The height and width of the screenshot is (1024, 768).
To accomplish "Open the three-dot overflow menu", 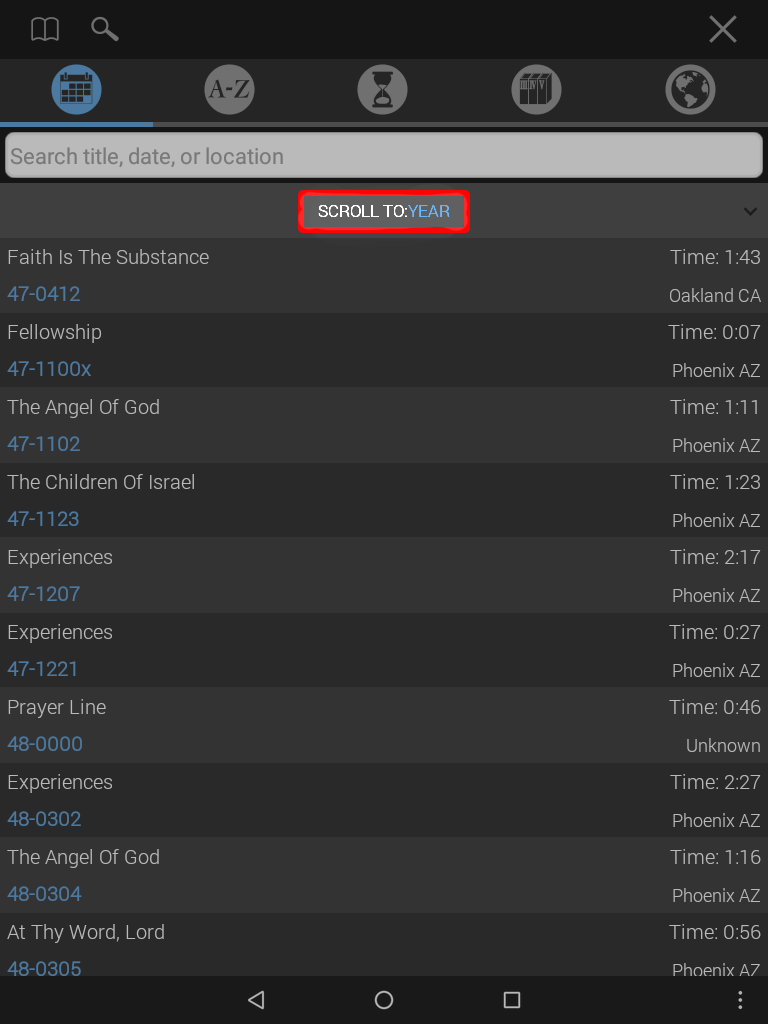I will [740, 1000].
